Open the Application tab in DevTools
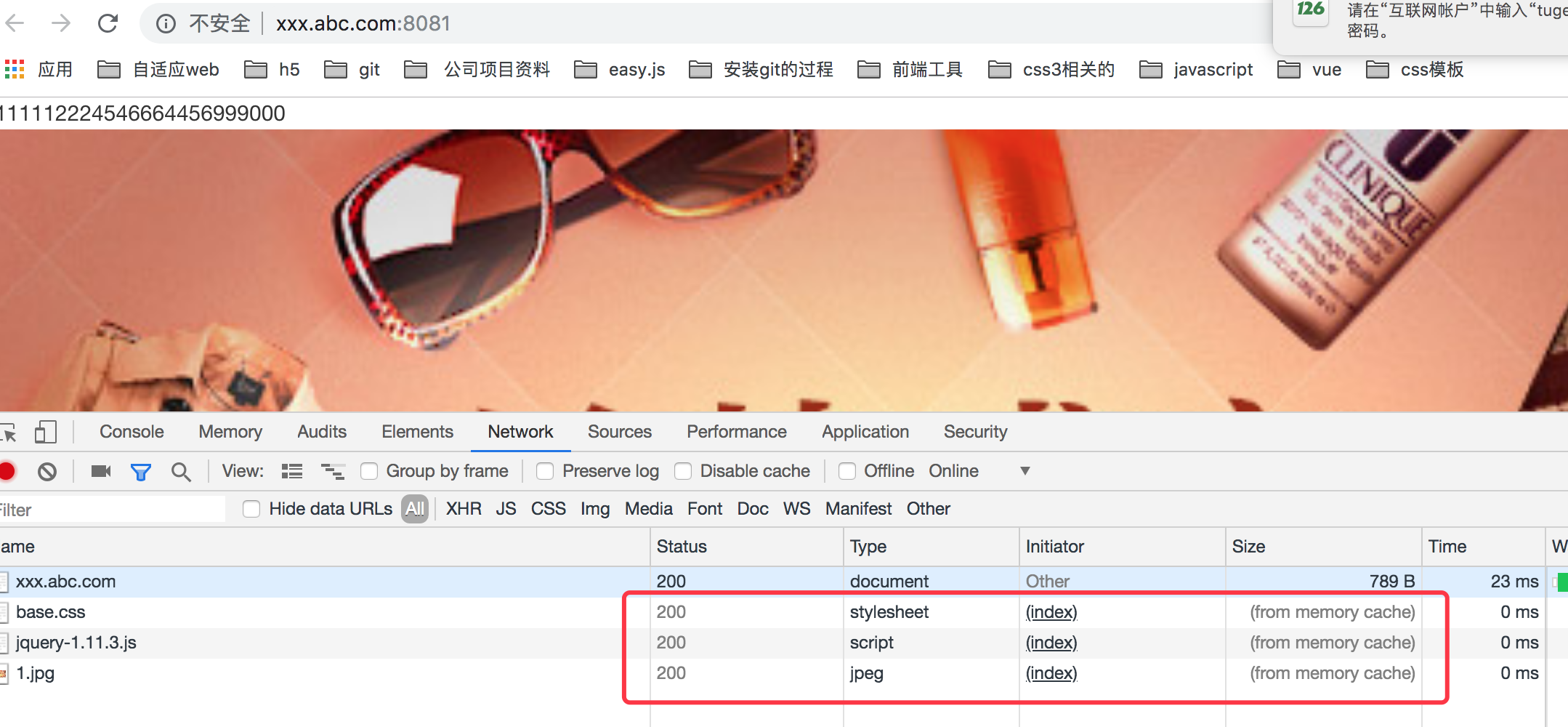This screenshot has height=727, width=1568. tap(865, 432)
